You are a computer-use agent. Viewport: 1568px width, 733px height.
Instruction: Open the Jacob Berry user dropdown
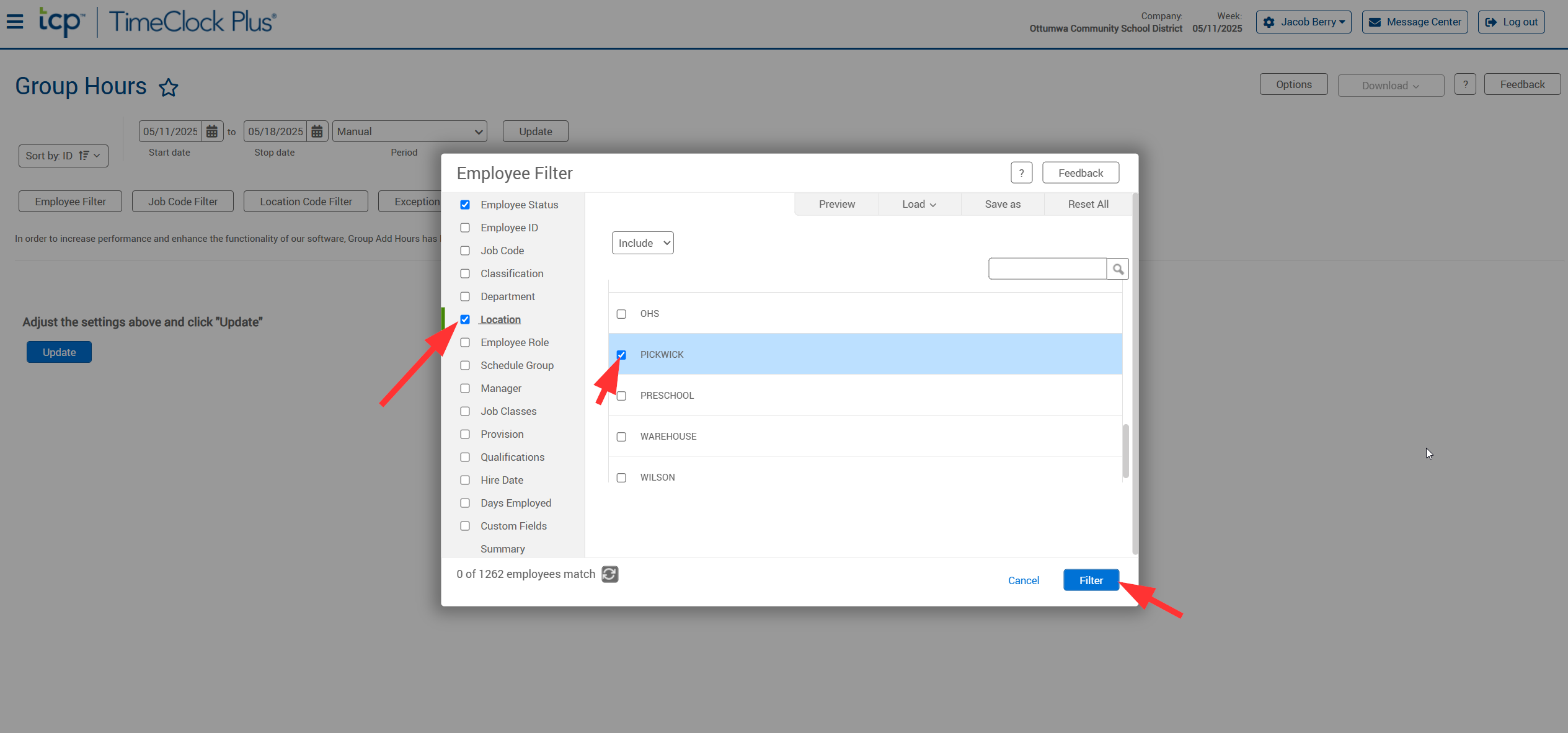coord(1303,22)
